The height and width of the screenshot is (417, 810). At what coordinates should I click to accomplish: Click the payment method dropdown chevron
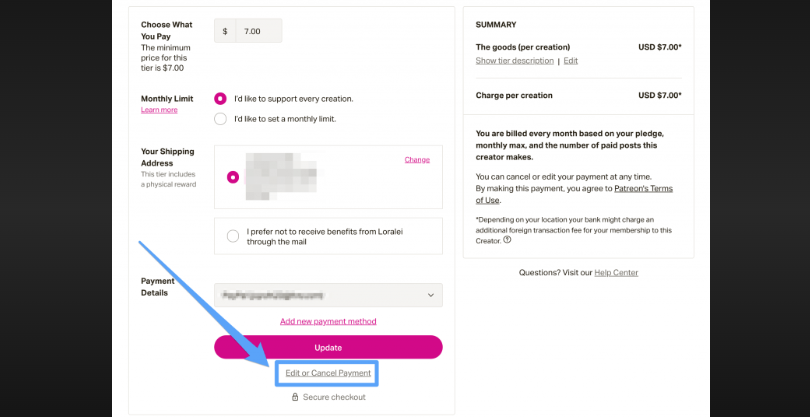click(x=431, y=295)
